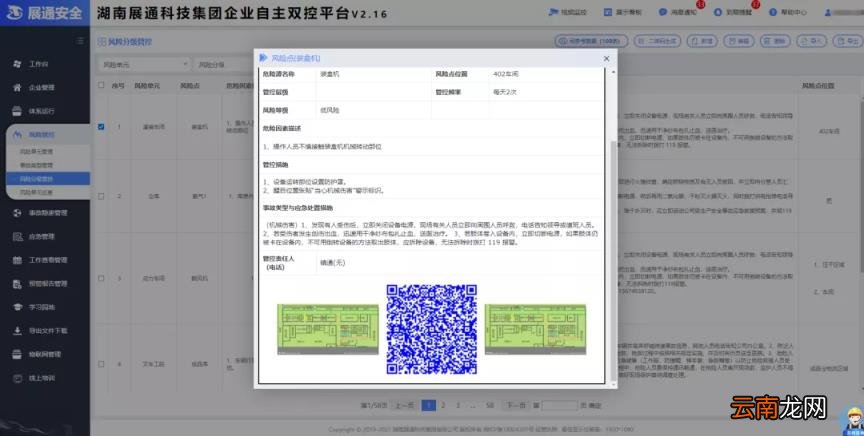864x436 pixels.
Task: Check the row 3 checkbox
Action: click(x=101, y=278)
